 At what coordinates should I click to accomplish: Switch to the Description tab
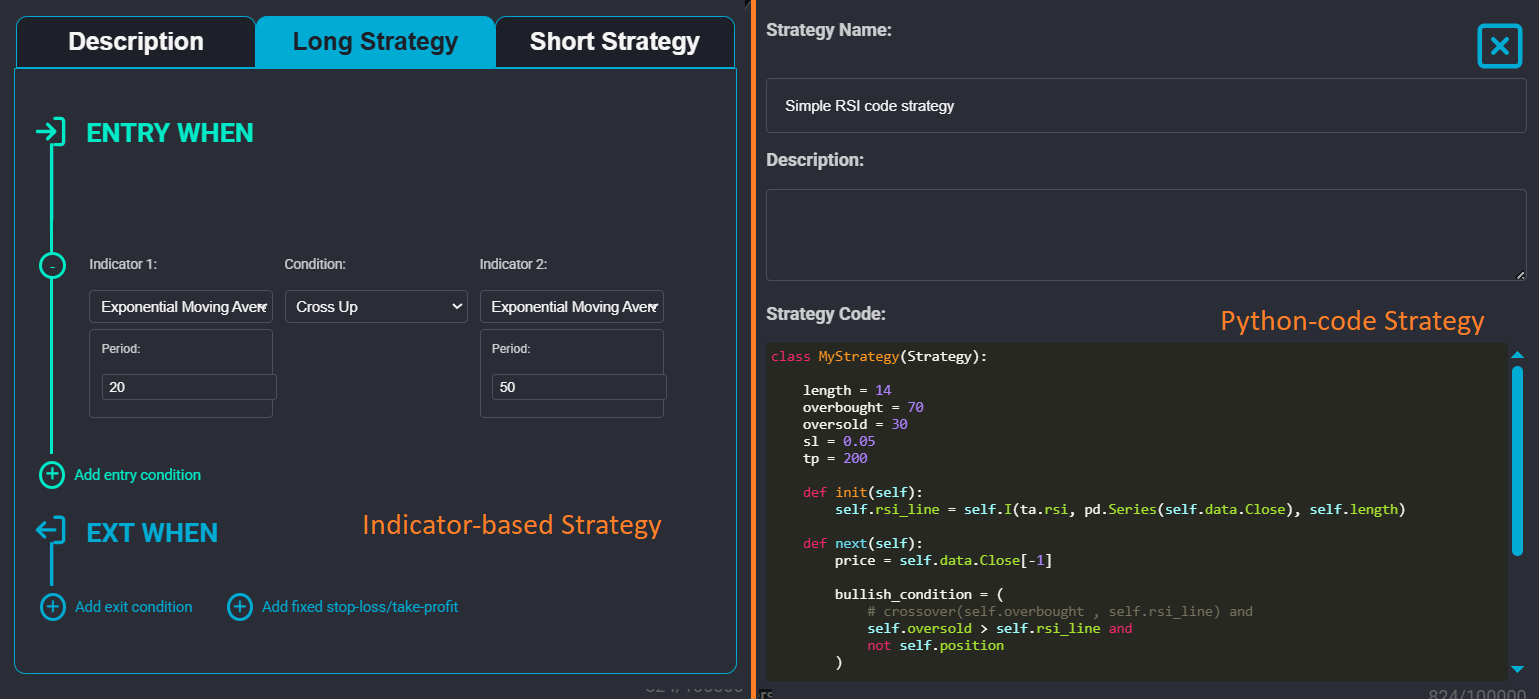(136, 42)
